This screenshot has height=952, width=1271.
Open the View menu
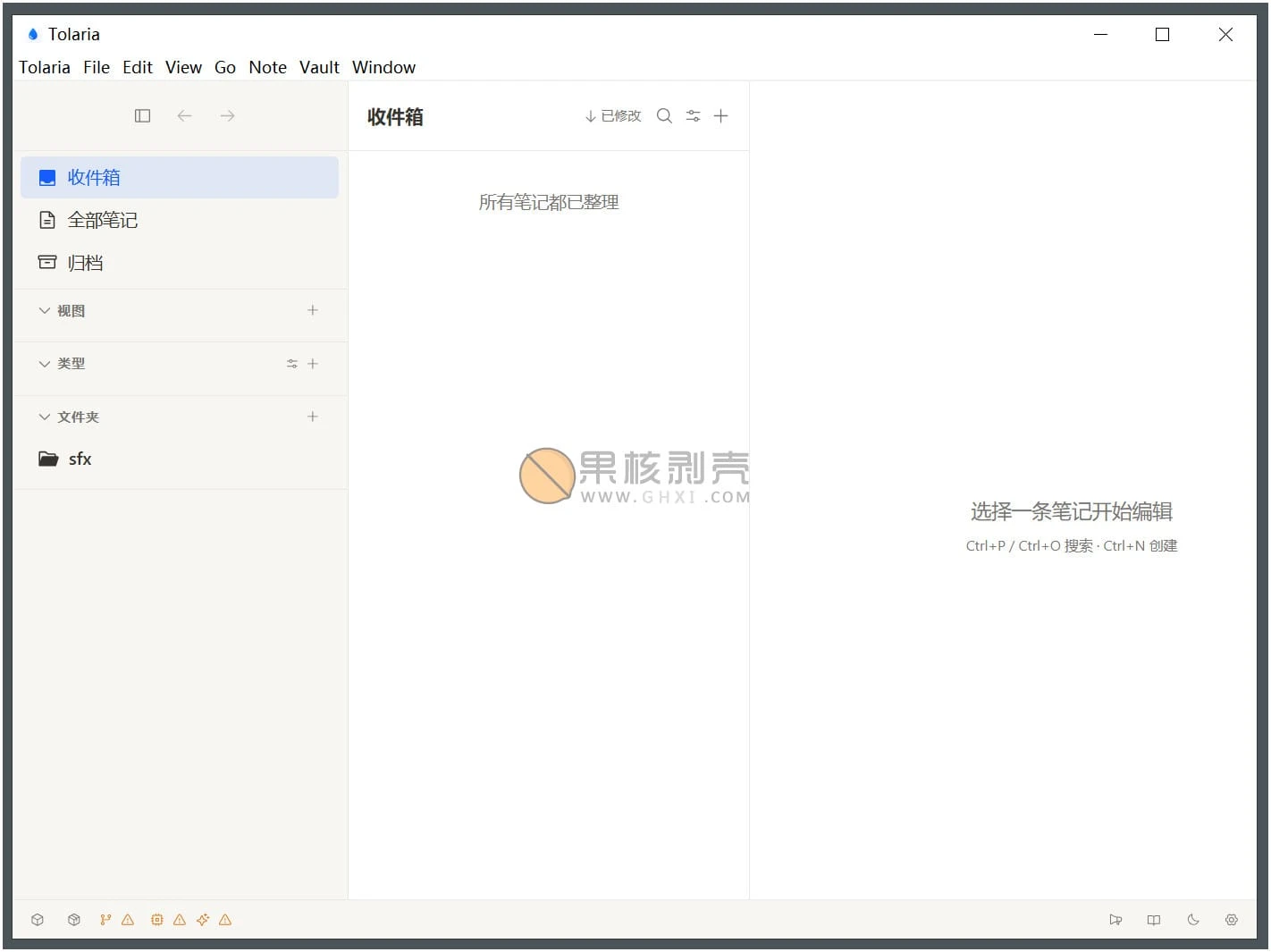point(183,67)
